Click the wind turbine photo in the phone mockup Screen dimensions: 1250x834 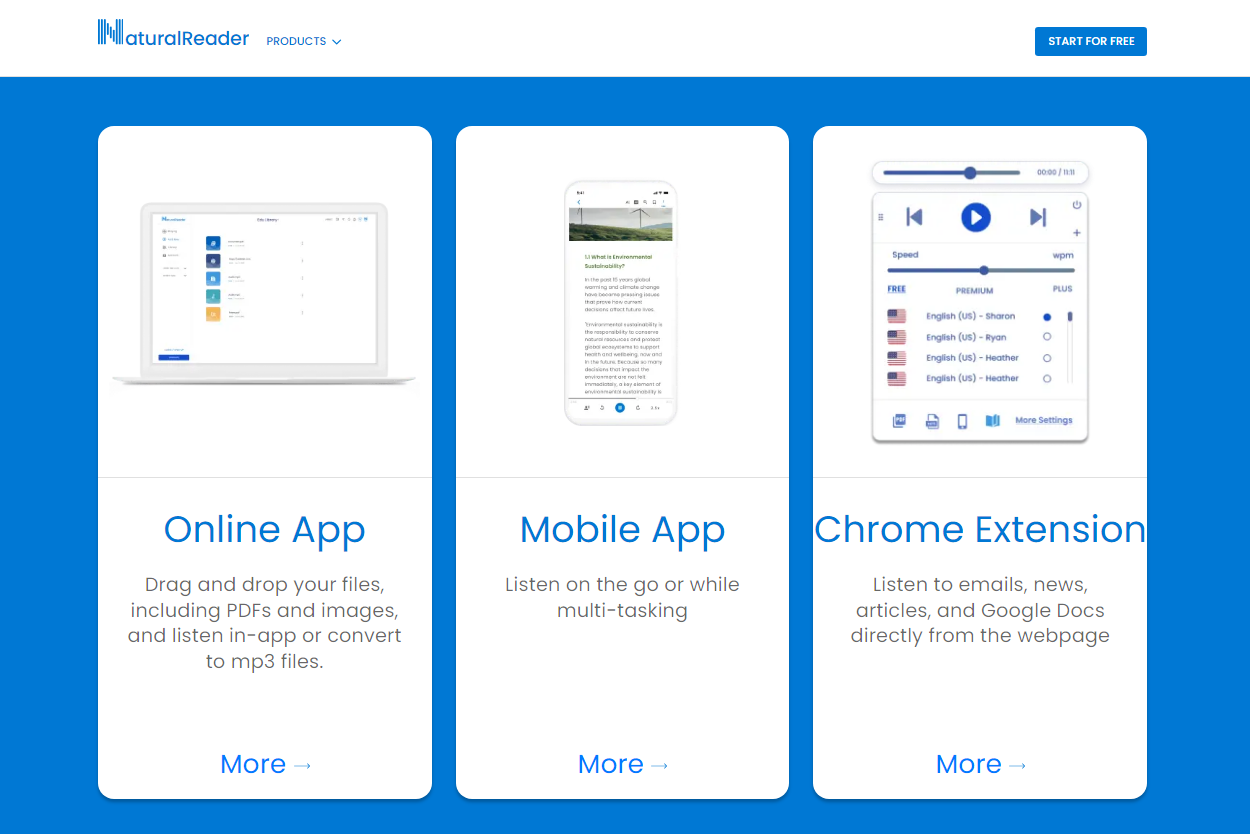[x=620, y=224]
